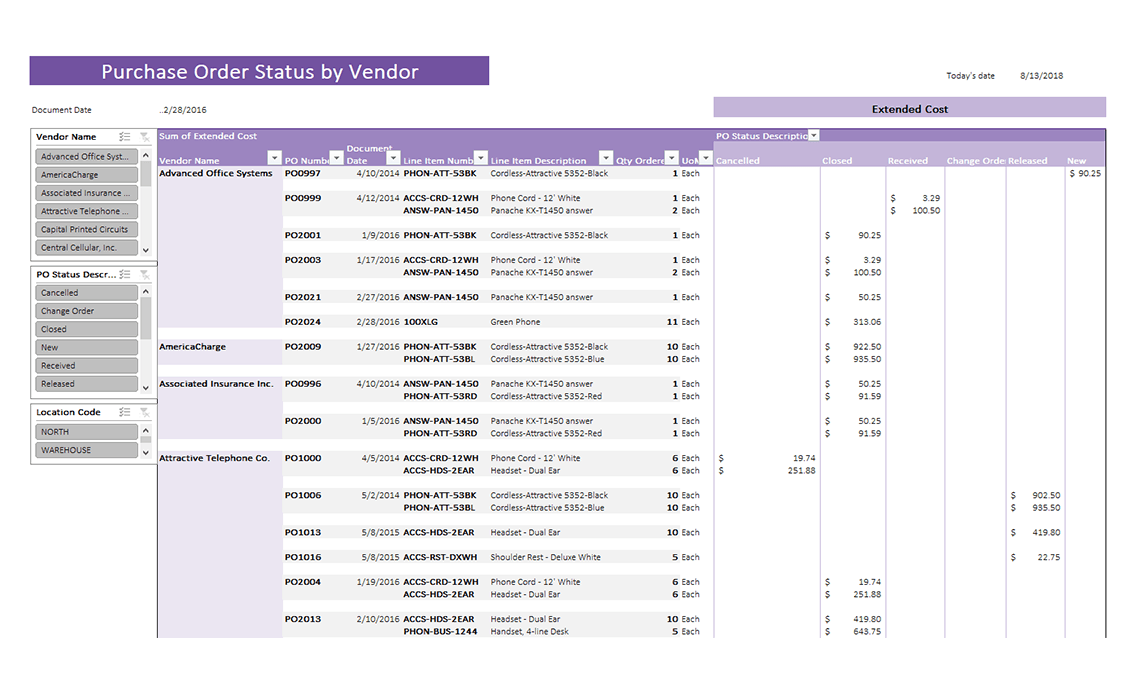Select the Sum of Extended Cost cell
The height and width of the screenshot is (687, 1140).
(208, 136)
